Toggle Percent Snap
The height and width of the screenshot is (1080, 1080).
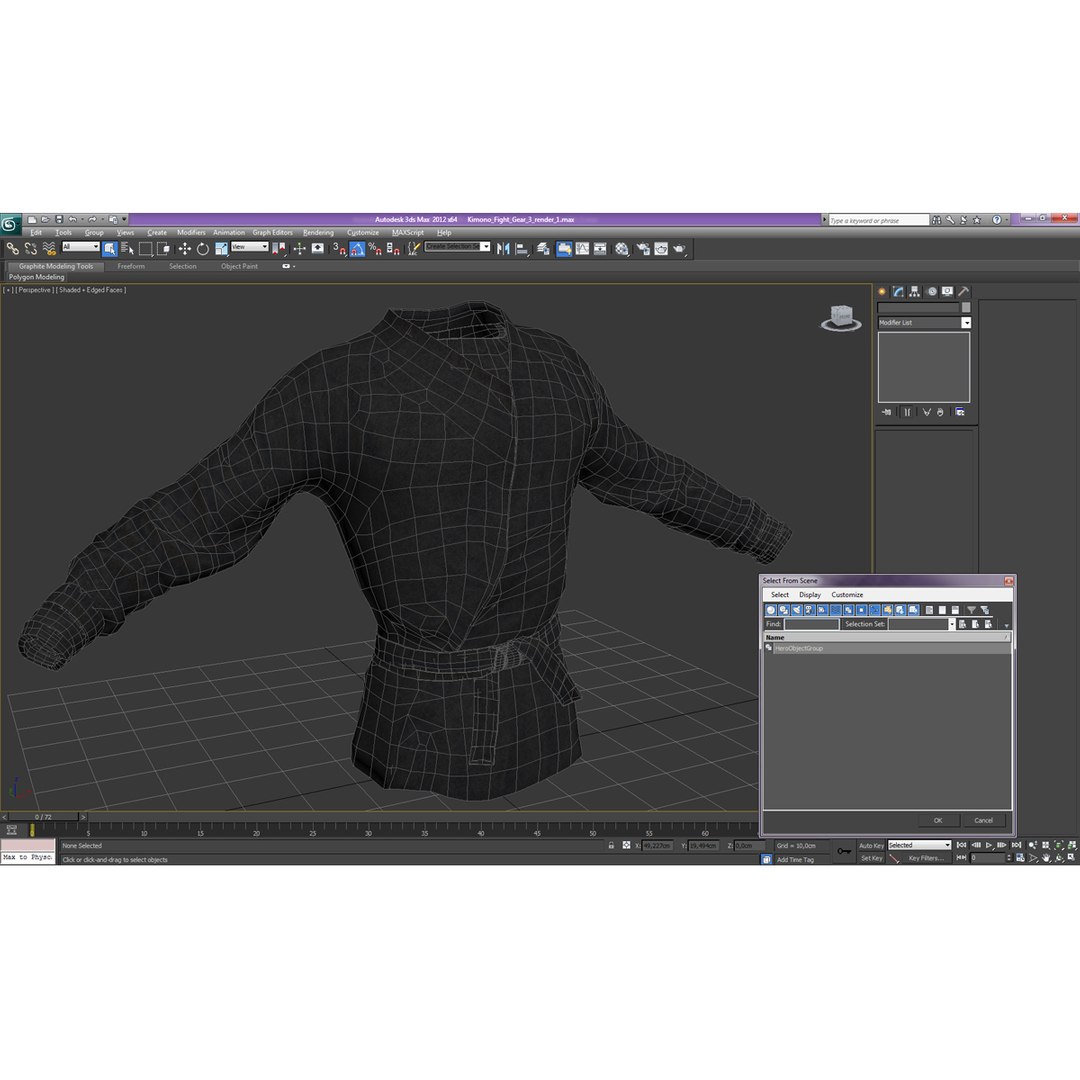(375, 249)
